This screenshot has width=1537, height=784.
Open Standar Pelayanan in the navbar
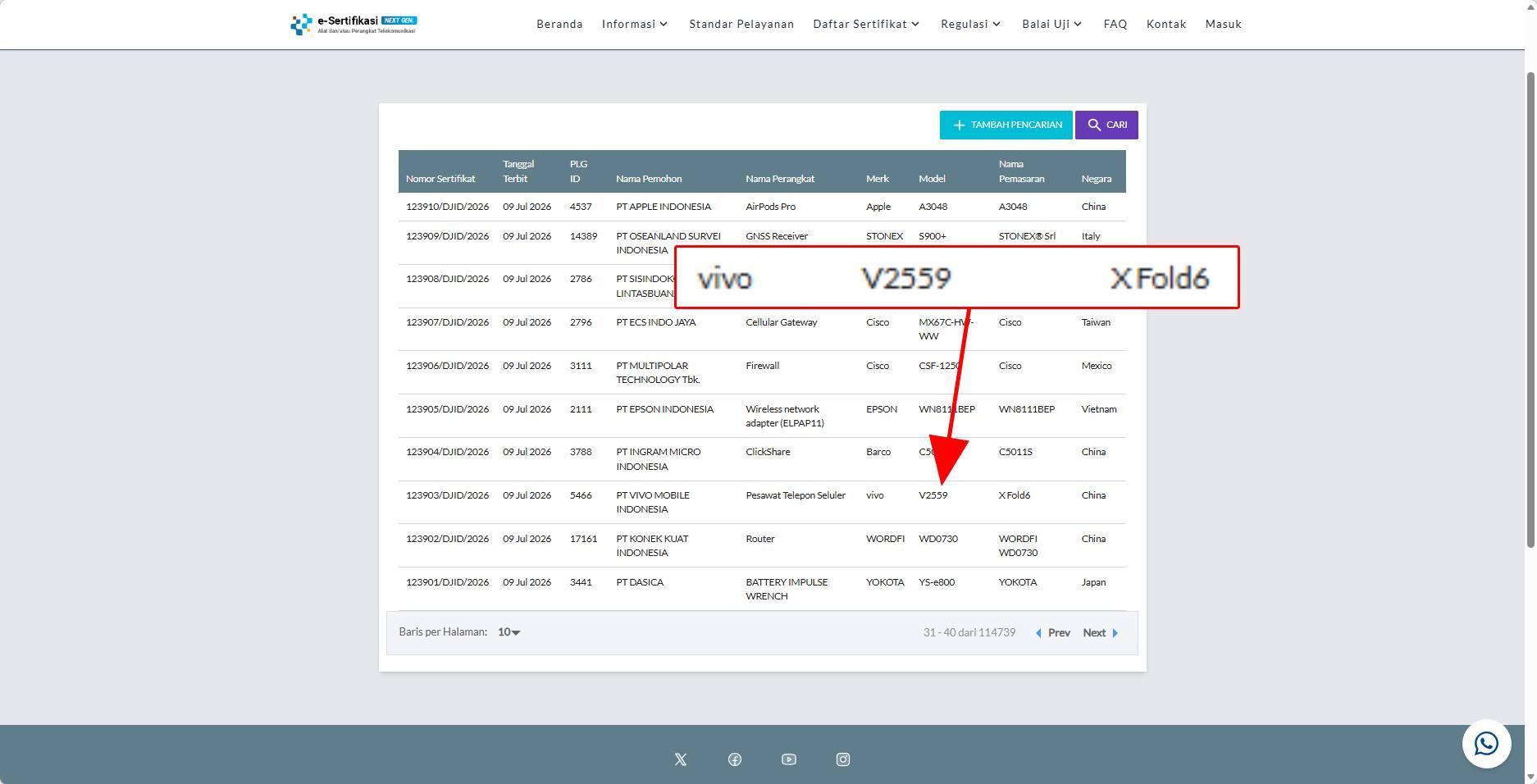pos(741,24)
